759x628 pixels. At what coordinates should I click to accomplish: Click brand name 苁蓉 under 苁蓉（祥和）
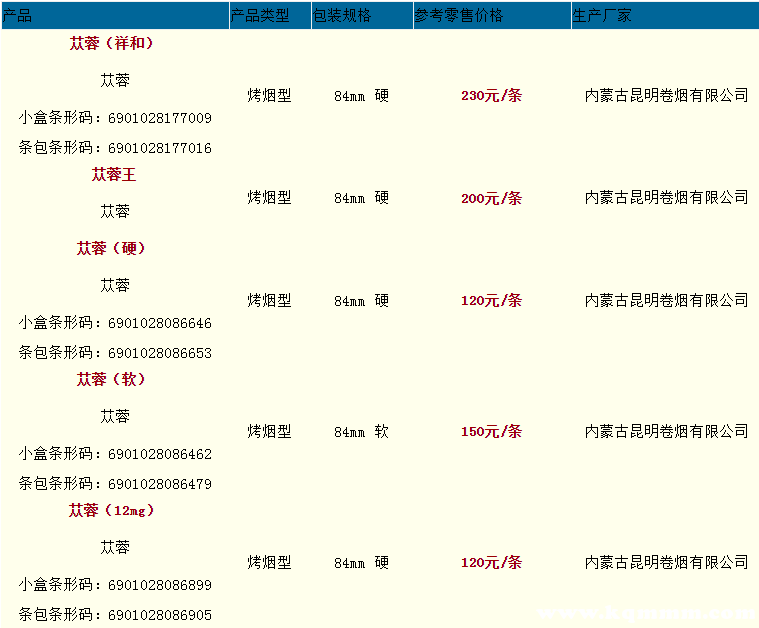(x=115, y=80)
